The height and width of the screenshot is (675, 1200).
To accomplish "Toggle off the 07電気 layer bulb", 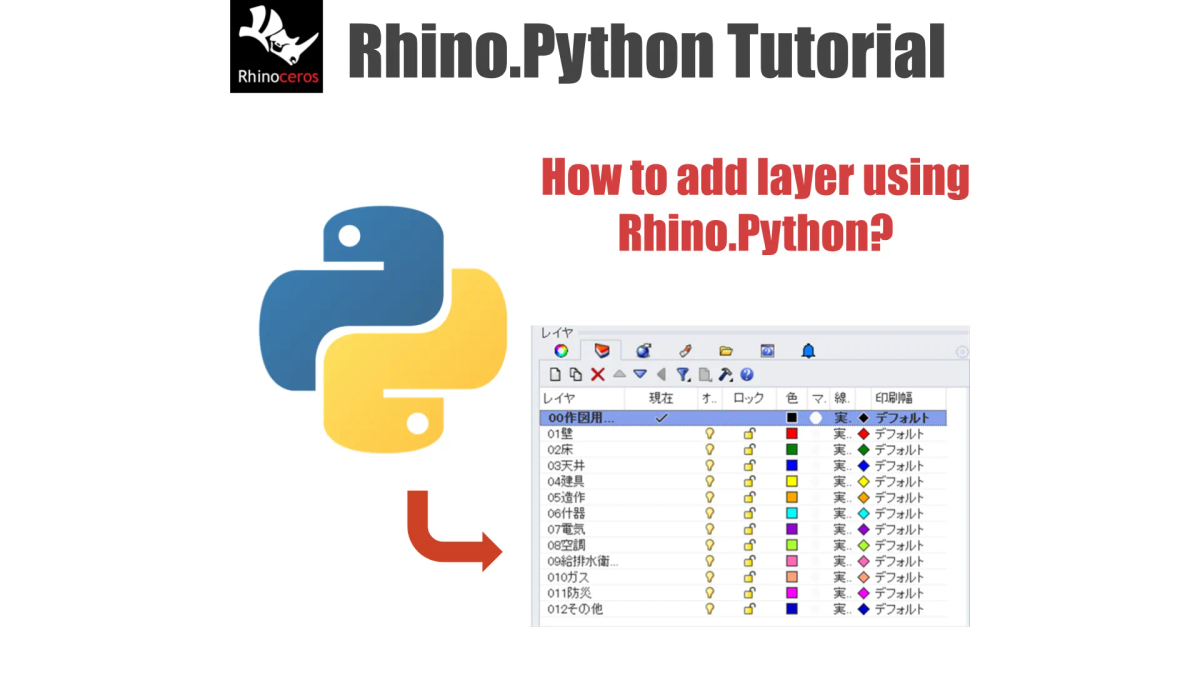I will [x=710, y=529].
